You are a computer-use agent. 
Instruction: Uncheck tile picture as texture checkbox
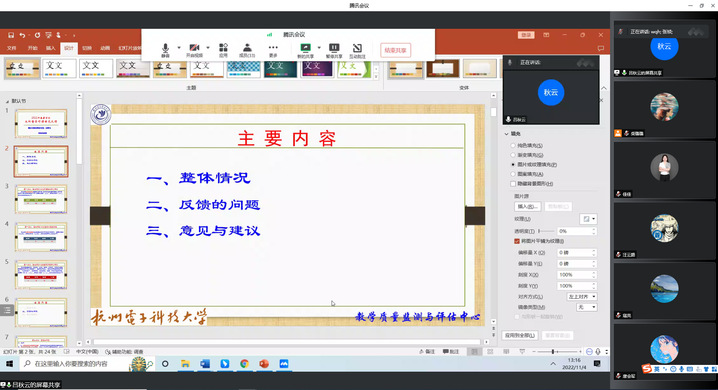517,241
